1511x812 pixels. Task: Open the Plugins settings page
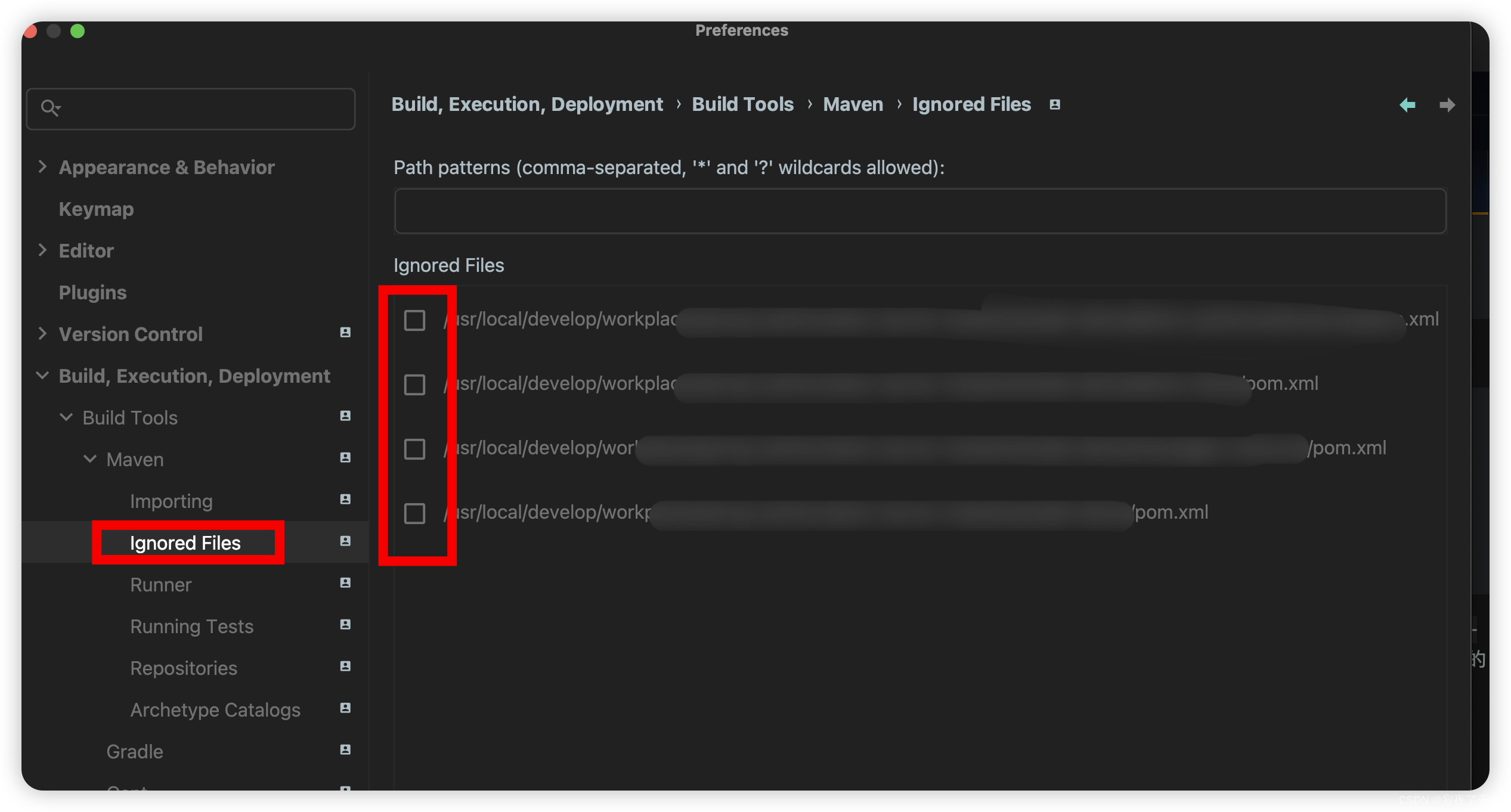(x=92, y=293)
